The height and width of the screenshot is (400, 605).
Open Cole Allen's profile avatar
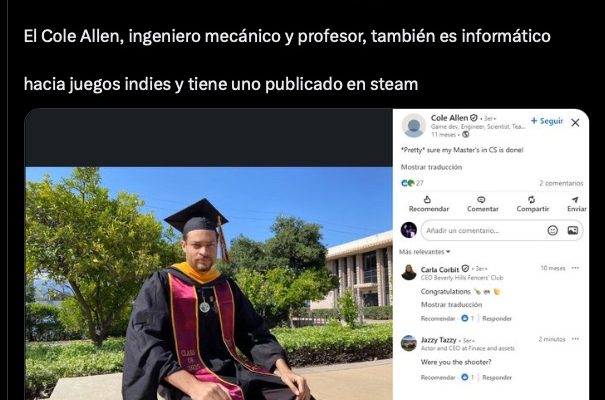click(413, 125)
